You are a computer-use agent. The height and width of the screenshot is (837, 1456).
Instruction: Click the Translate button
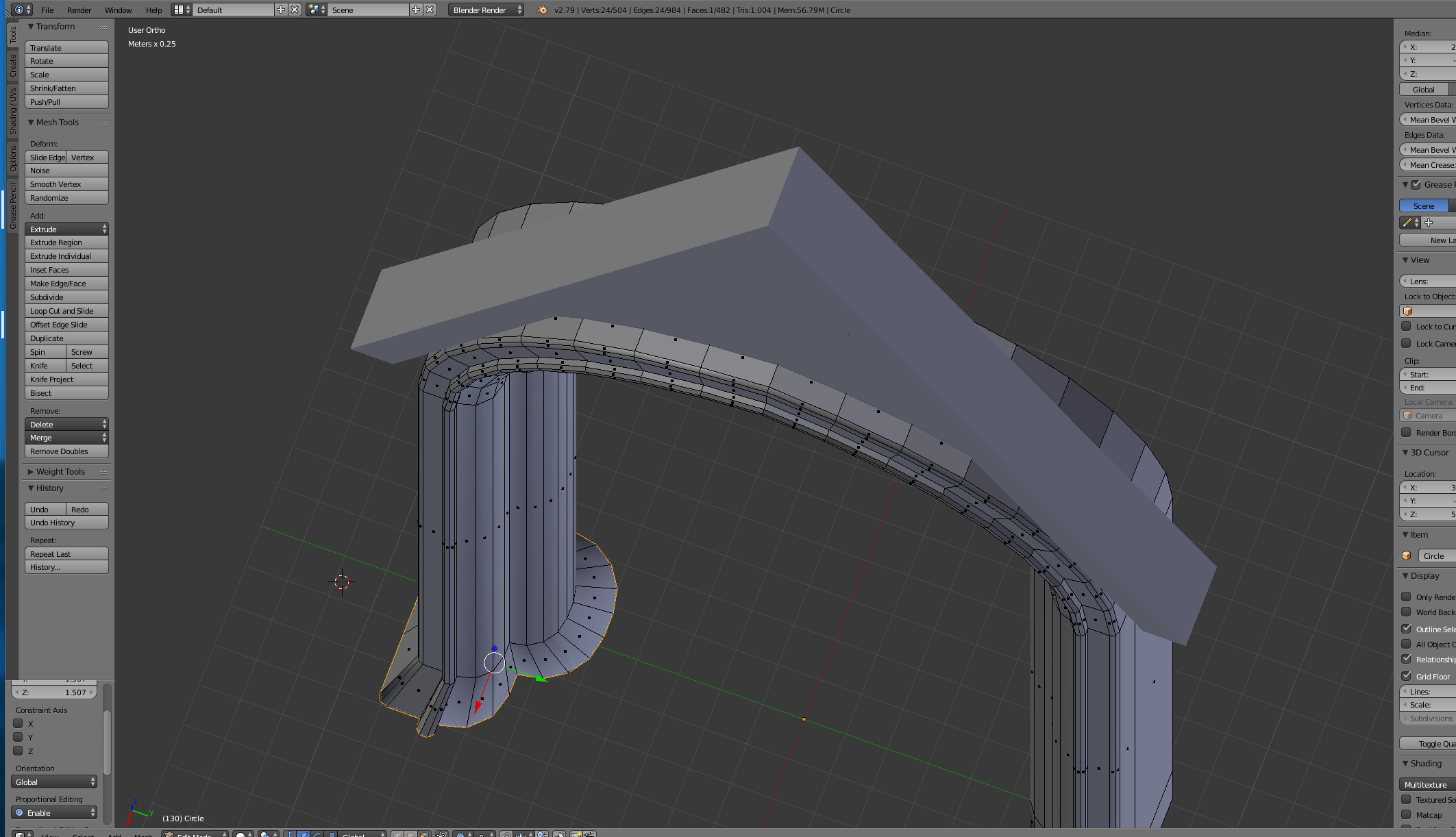click(66, 48)
